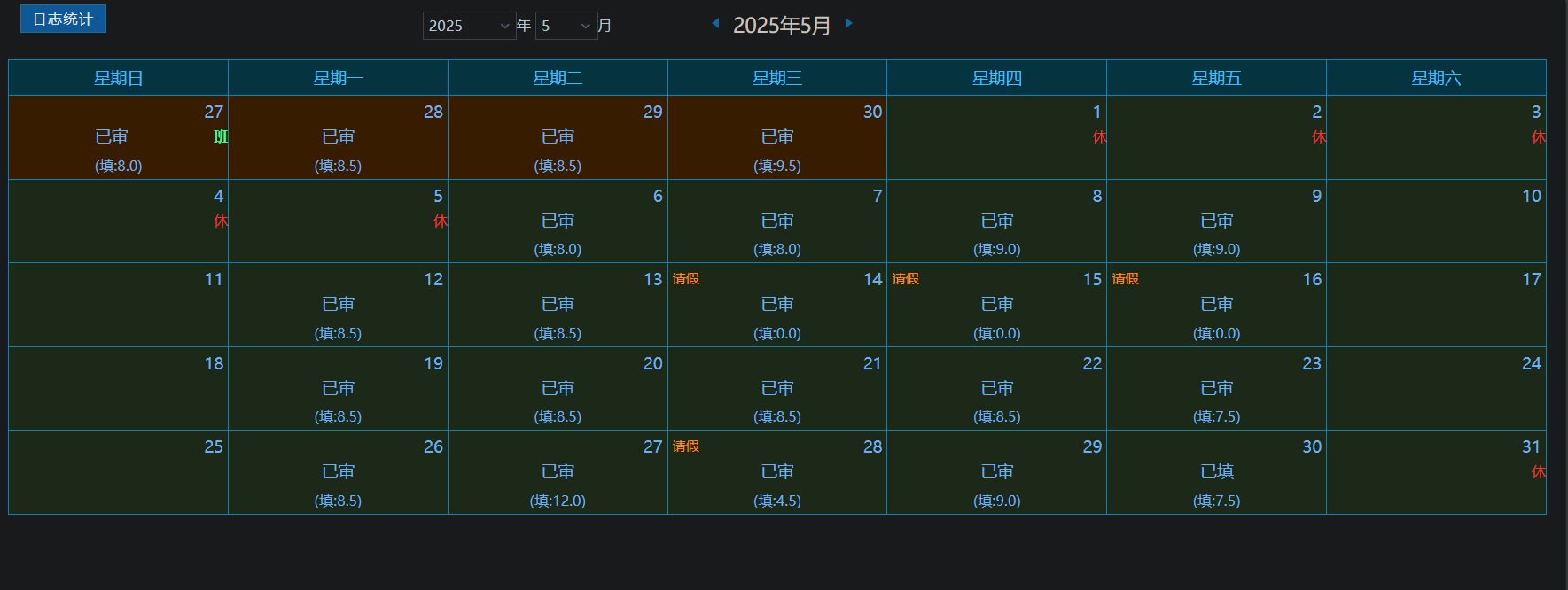Click the 请假 tag on May 14
Viewport: 1568px width, 590px height.
click(x=686, y=279)
